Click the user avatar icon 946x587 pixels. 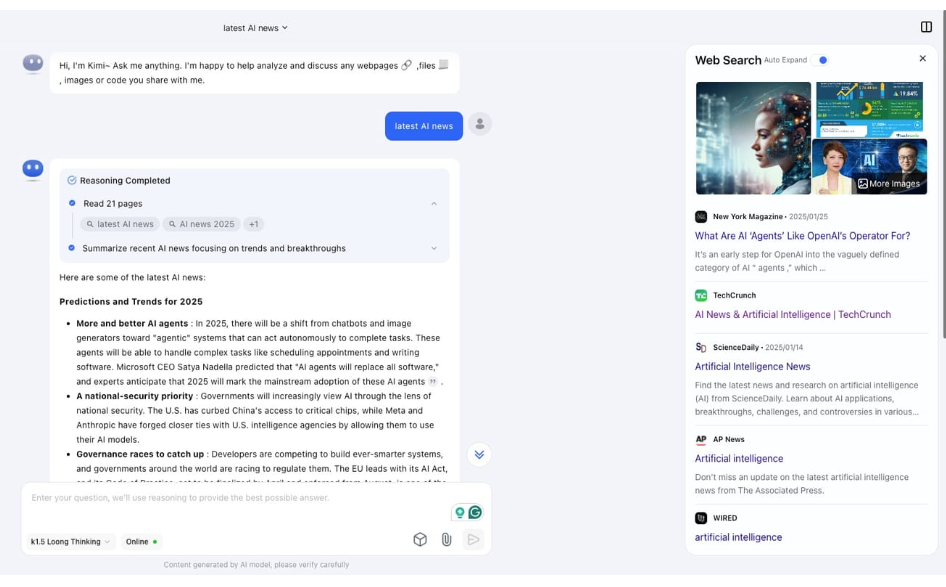480,124
